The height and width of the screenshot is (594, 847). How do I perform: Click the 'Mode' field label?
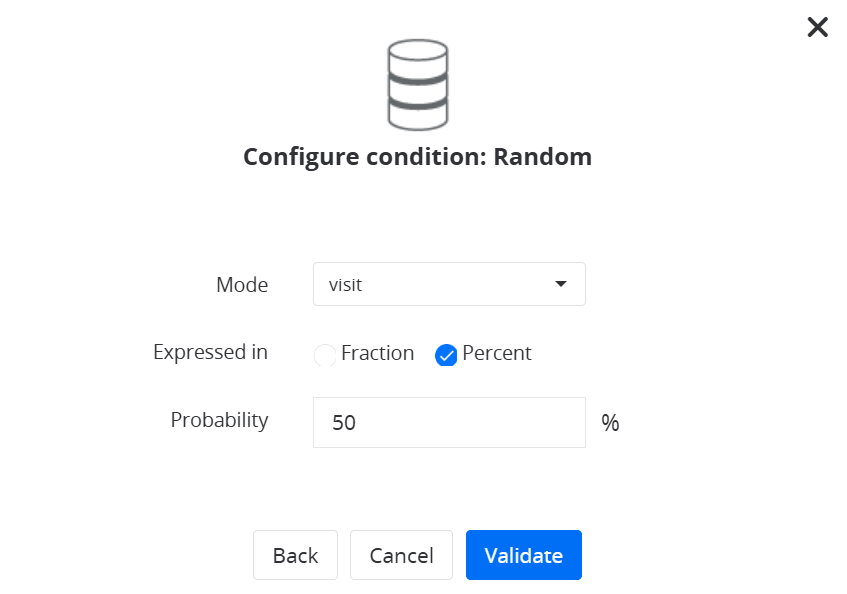[242, 285]
